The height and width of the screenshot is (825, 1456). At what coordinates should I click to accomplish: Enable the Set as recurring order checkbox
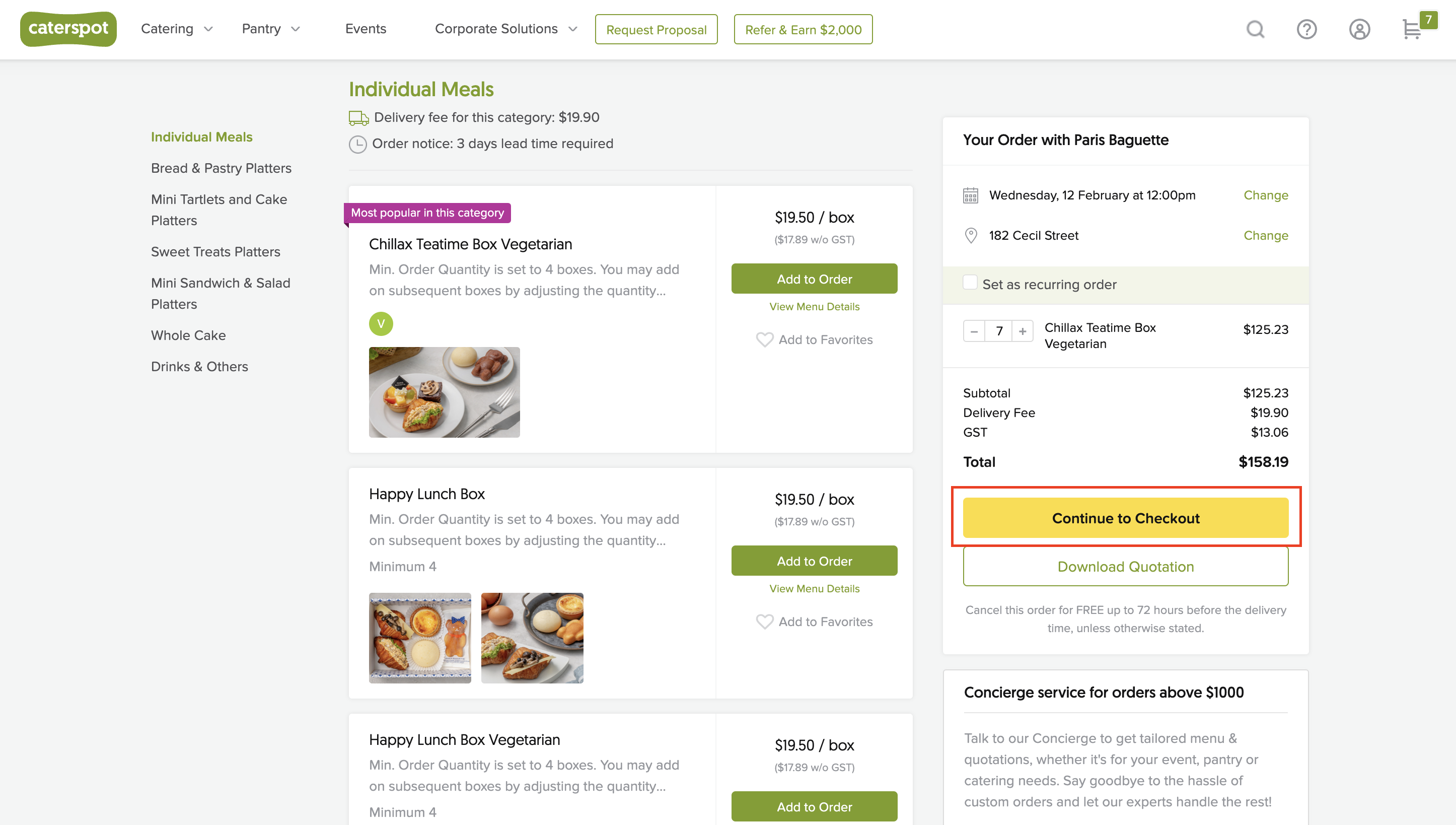970,282
